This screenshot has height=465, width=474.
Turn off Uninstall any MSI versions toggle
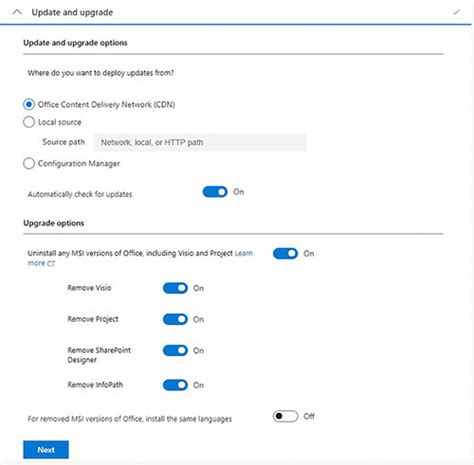click(x=285, y=254)
